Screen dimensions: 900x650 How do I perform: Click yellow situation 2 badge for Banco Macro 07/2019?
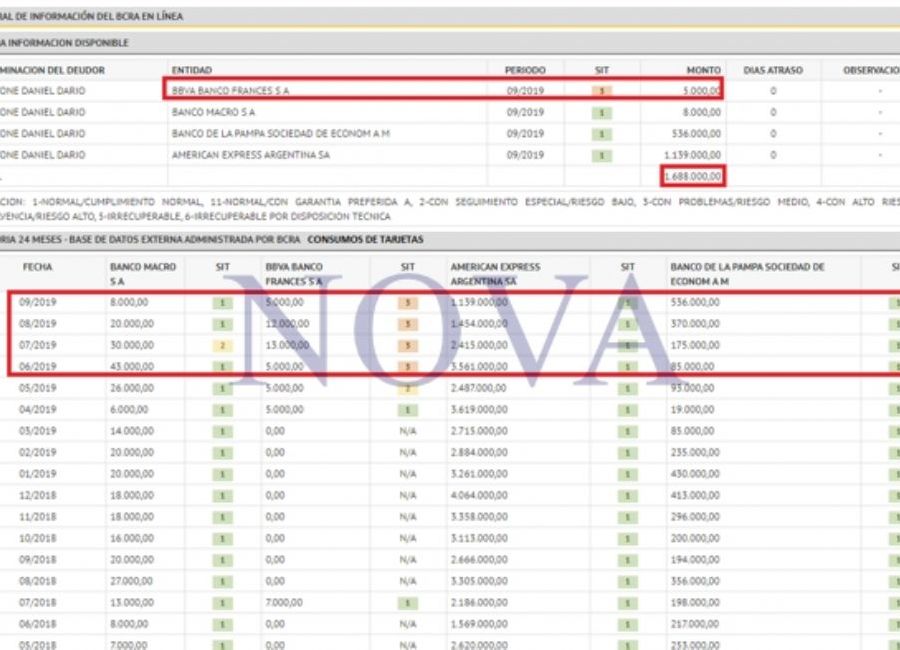coord(224,345)
